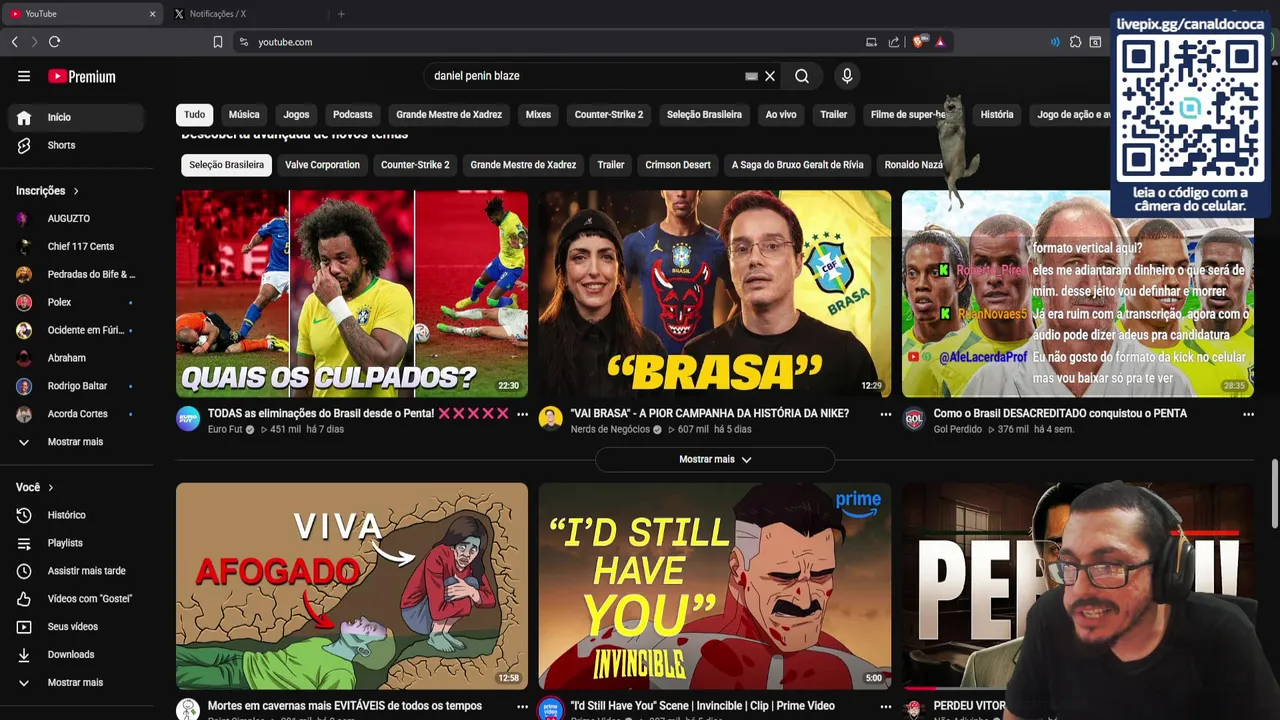The height and width of the screenshot is (720, 1280).
Task: Play the "VIVA AFOGADO" caves video thumbnail
Action: coord(352,586)
